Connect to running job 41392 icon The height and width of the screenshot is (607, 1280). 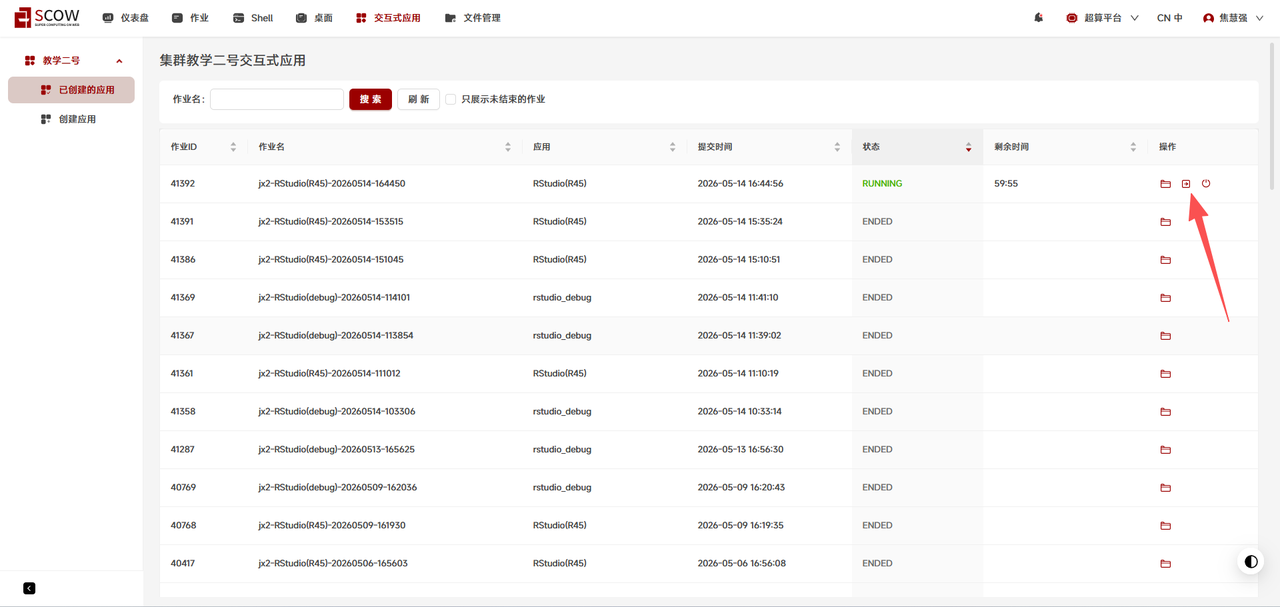(1186, 184)
